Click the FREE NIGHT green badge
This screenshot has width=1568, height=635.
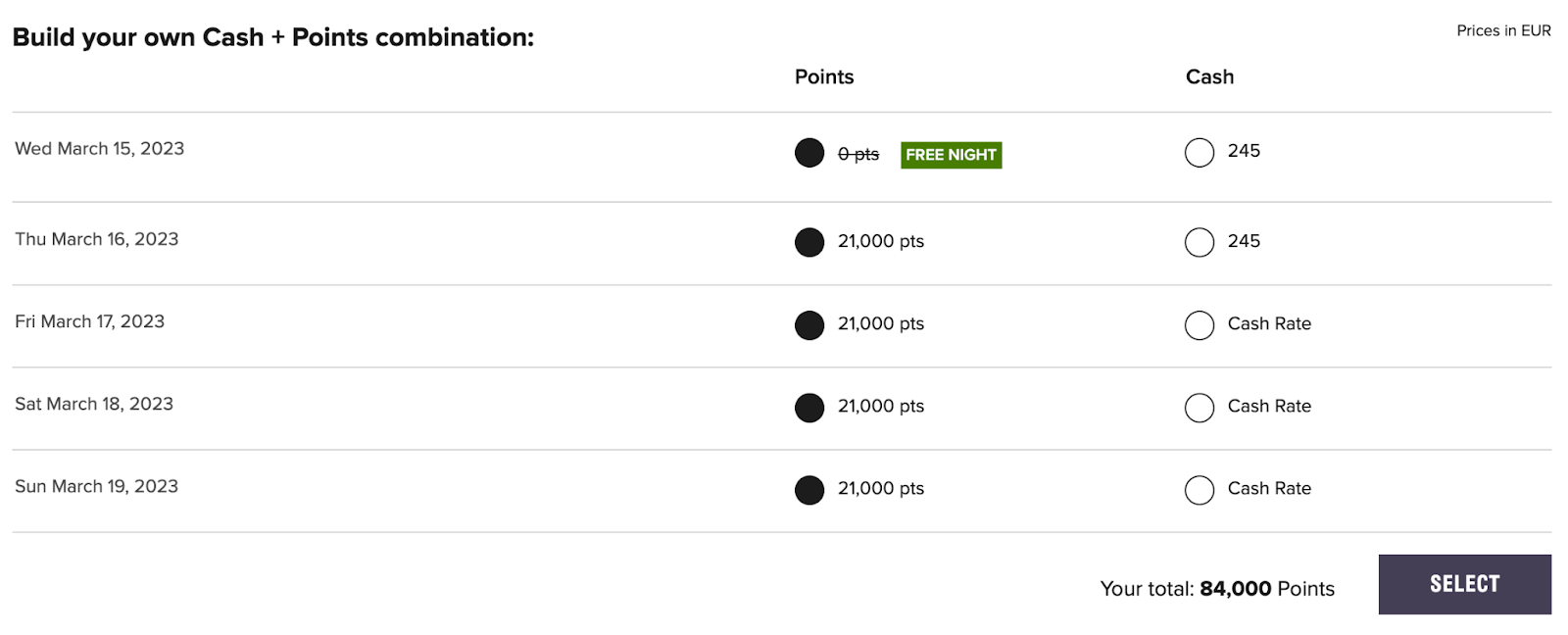951,155
